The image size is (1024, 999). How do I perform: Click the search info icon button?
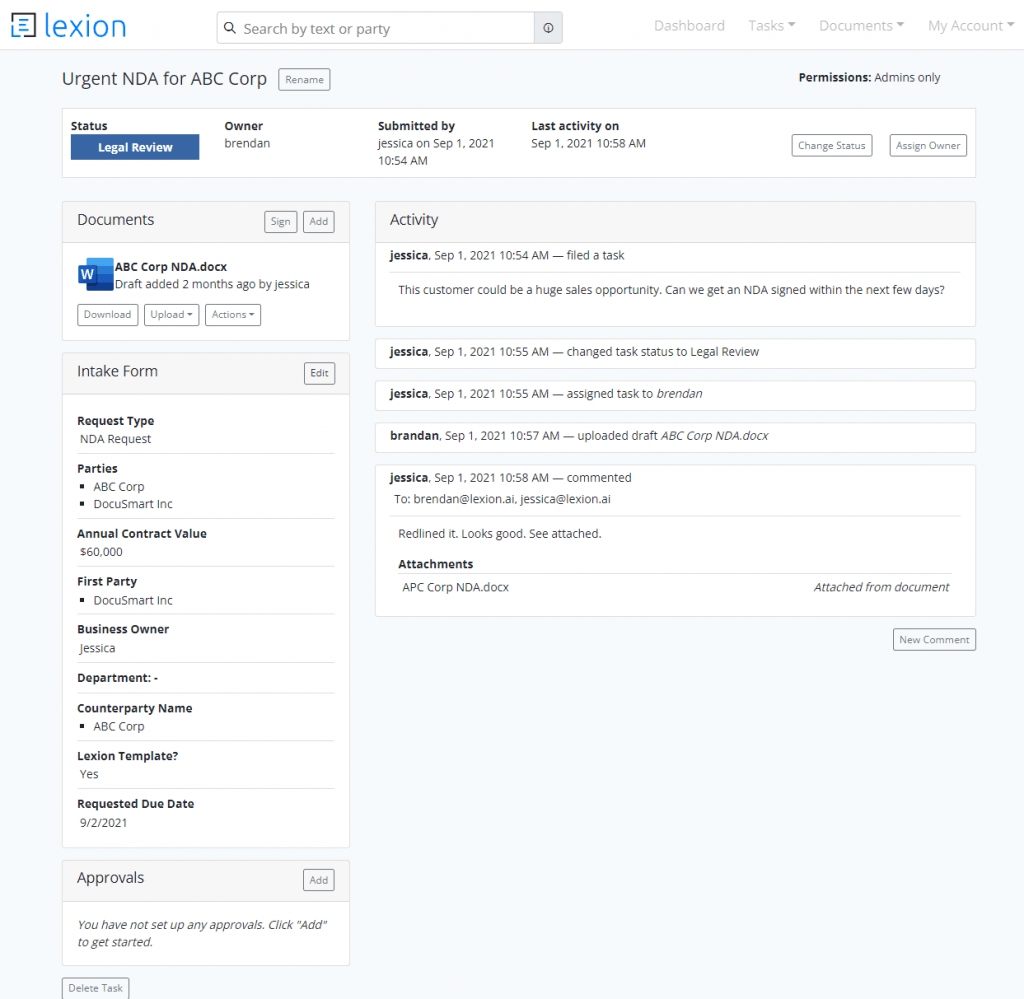tap(548, 29)
